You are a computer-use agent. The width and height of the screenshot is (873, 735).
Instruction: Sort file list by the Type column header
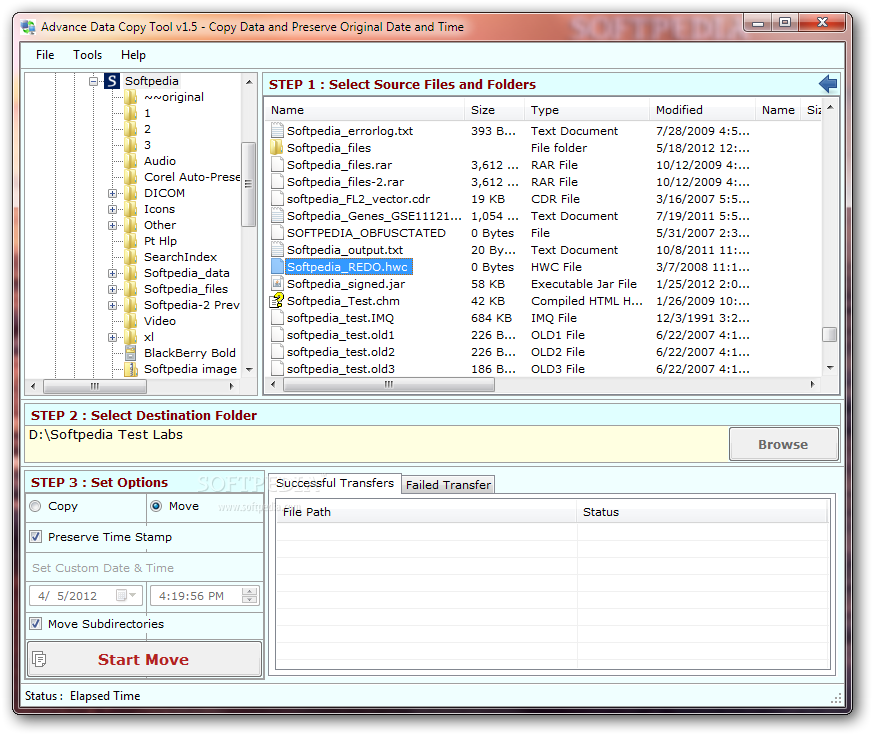click(586, 110)
